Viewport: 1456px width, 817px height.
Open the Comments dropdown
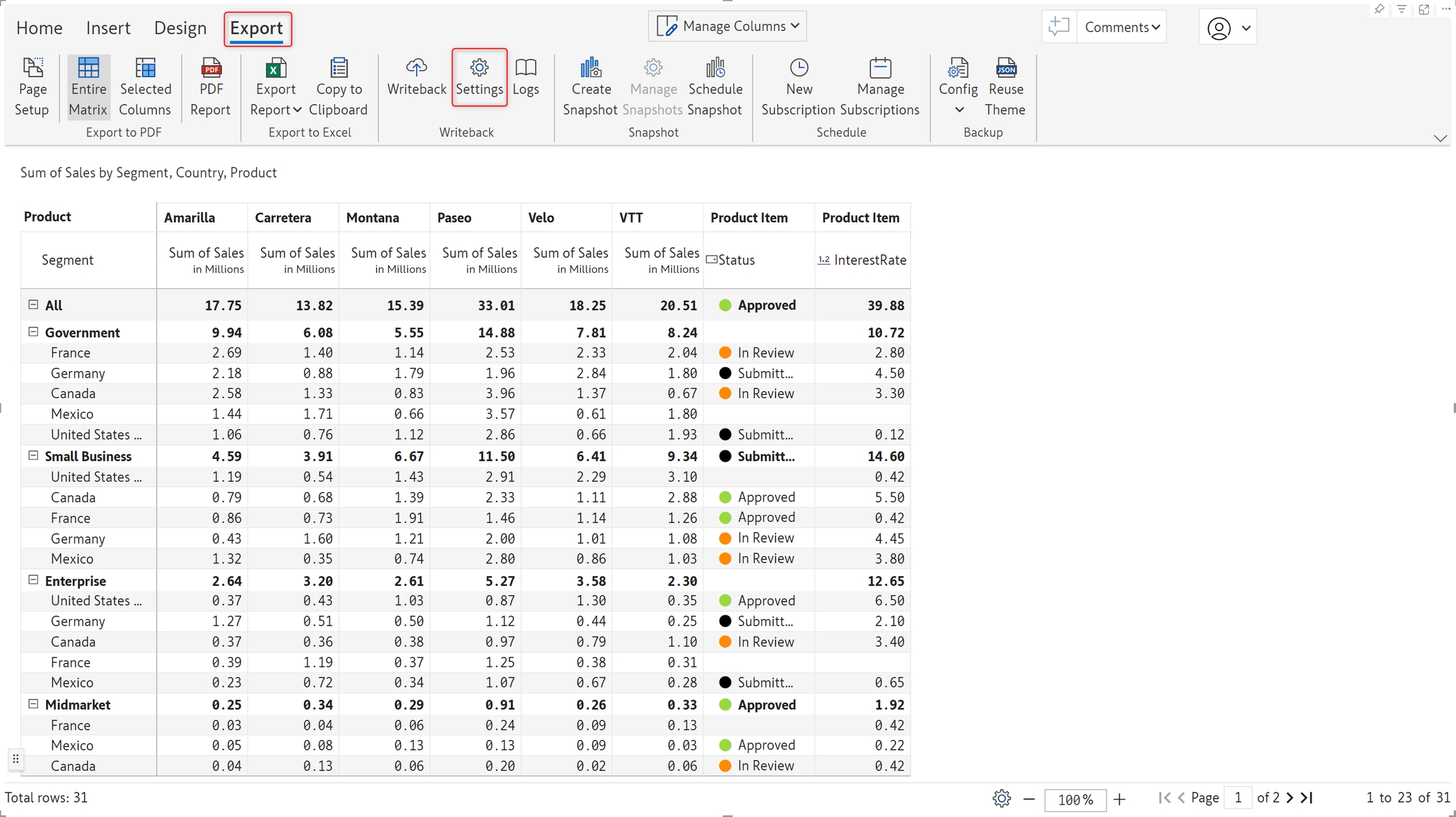click(x=1122, y=27)
